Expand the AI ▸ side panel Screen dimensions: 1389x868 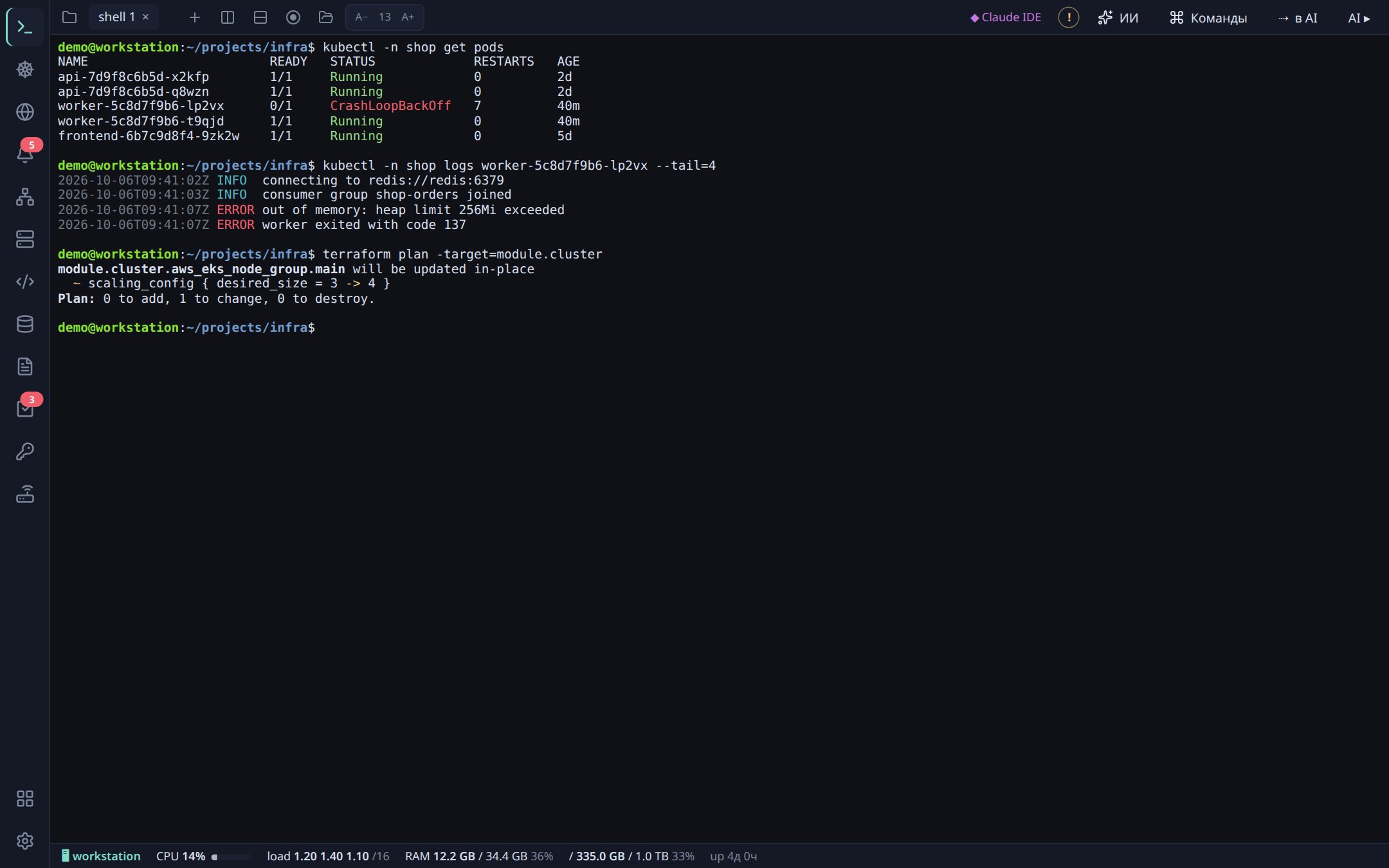(1359, 17)
